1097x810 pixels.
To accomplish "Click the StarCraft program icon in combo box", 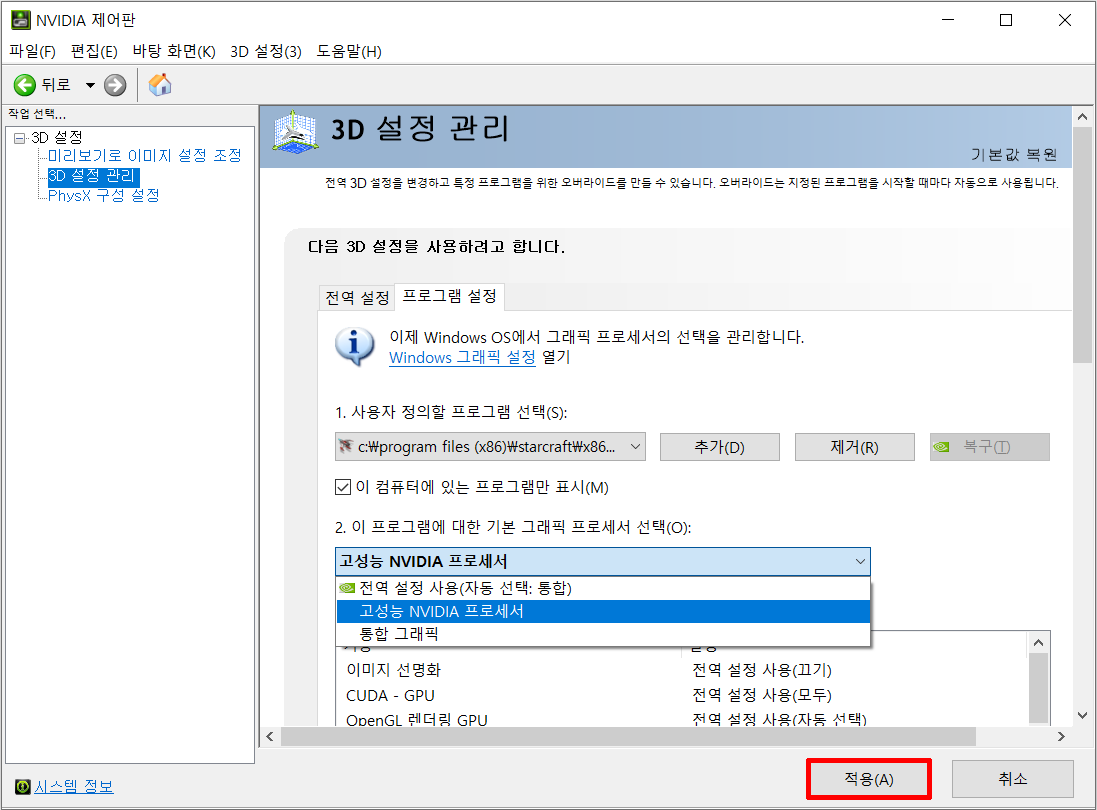I will (346, 446).
